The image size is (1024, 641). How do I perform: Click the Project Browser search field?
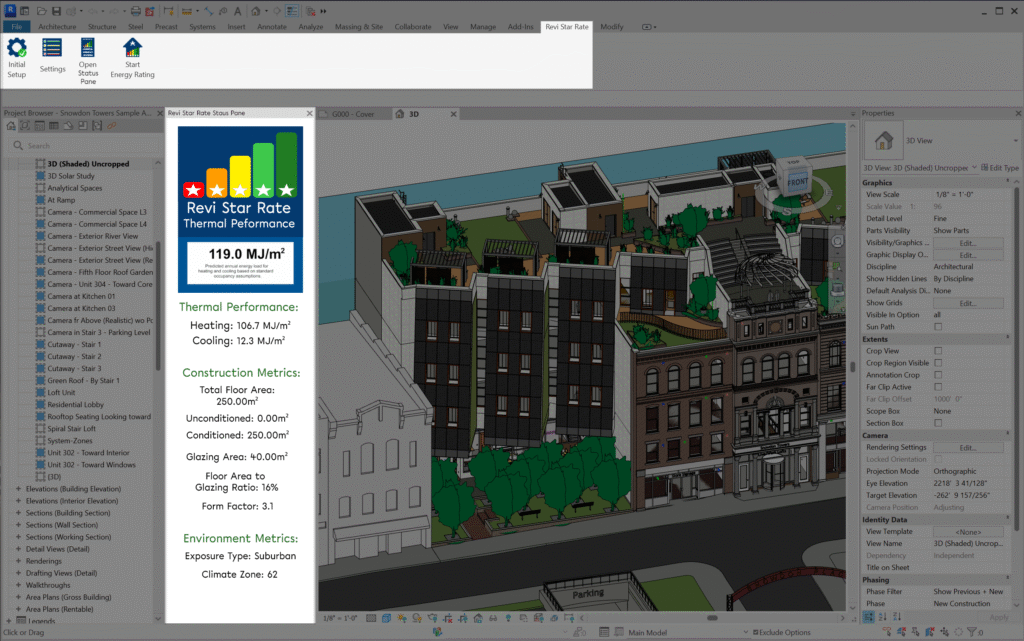pos(85,146)
